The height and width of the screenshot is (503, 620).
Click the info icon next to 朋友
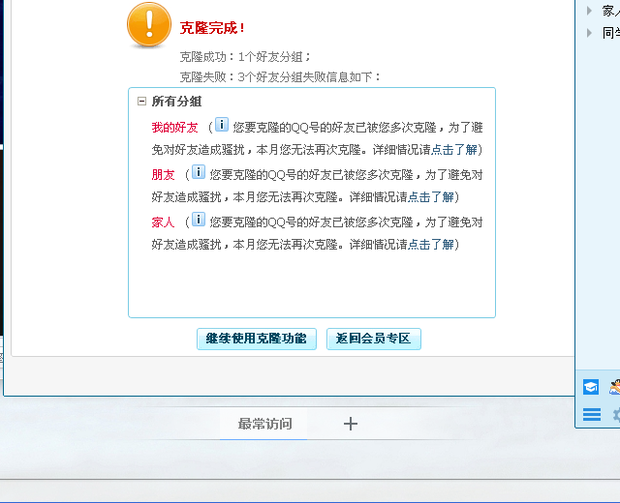(198, 172)
